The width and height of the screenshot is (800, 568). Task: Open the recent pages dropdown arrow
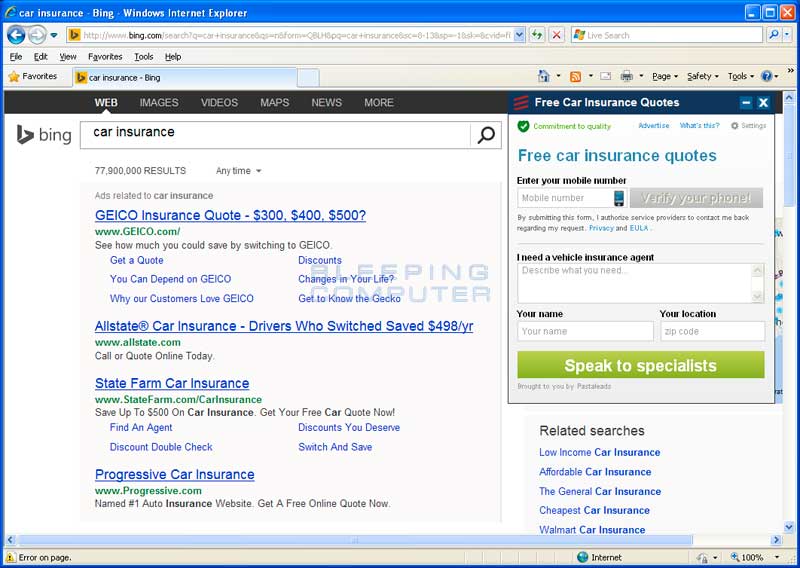pos(54,35)
